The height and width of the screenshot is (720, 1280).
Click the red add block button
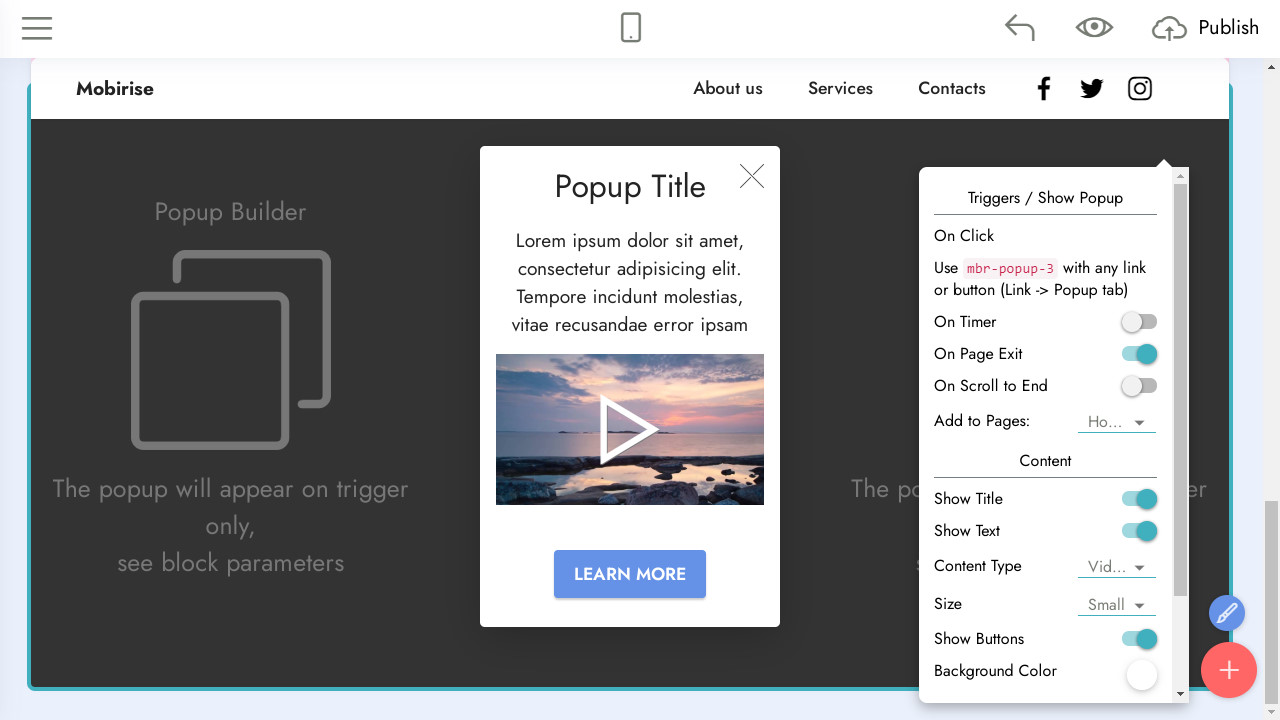[1229, 670]
